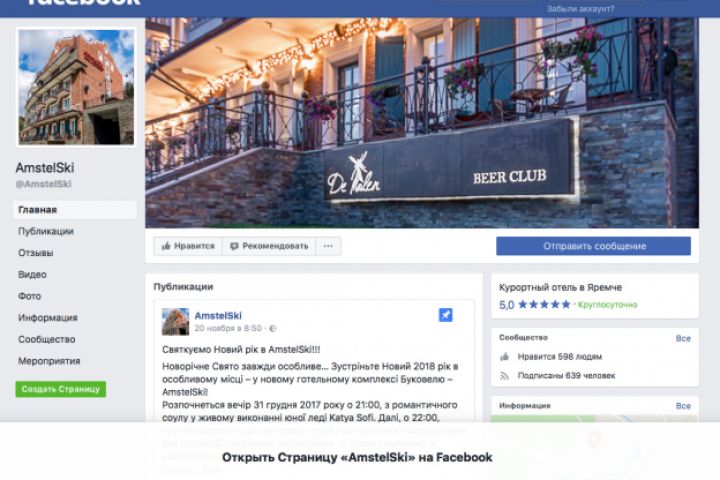Open Публикации in the sidebar
The width and height of the screenshot is (720, 480).
click(x=46, y=231)
